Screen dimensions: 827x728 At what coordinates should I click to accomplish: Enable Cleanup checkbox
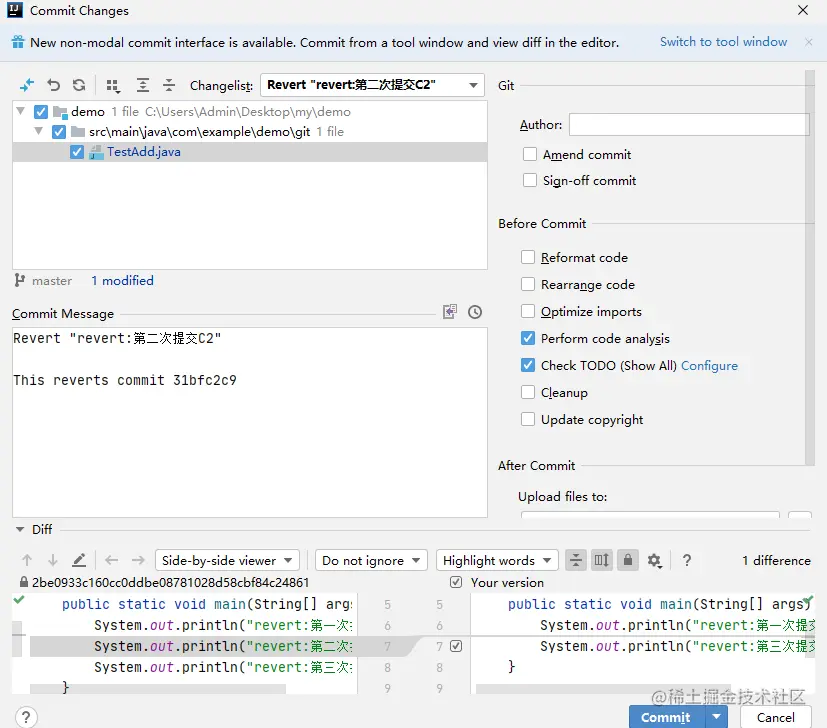tap(528, 392)
